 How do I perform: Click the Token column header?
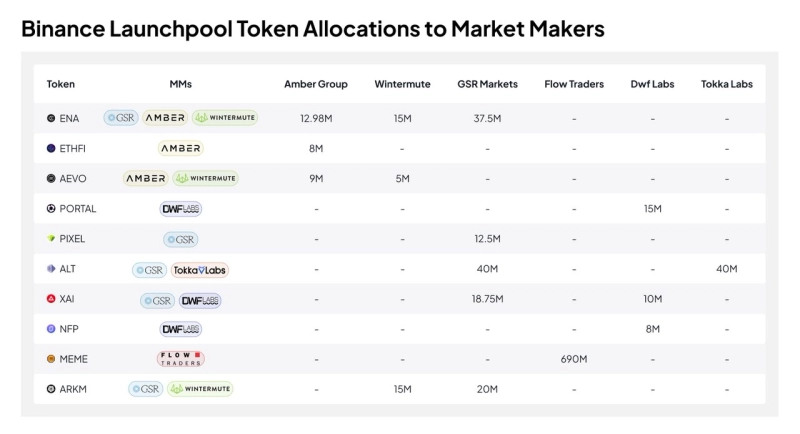point(61,84)
